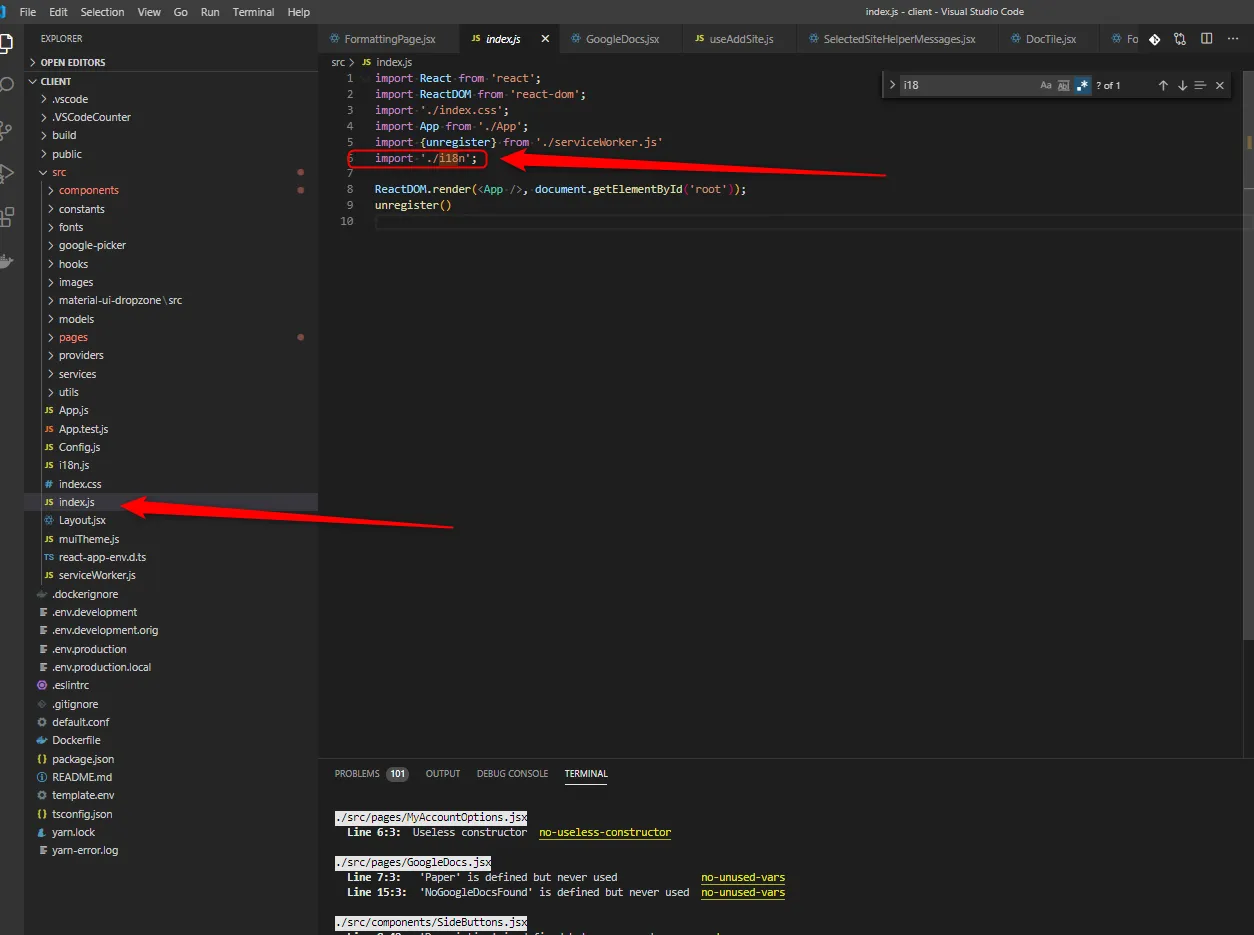Click the find input containing i18
Screen dimensions: 1254x935
(x=967, y=85)
